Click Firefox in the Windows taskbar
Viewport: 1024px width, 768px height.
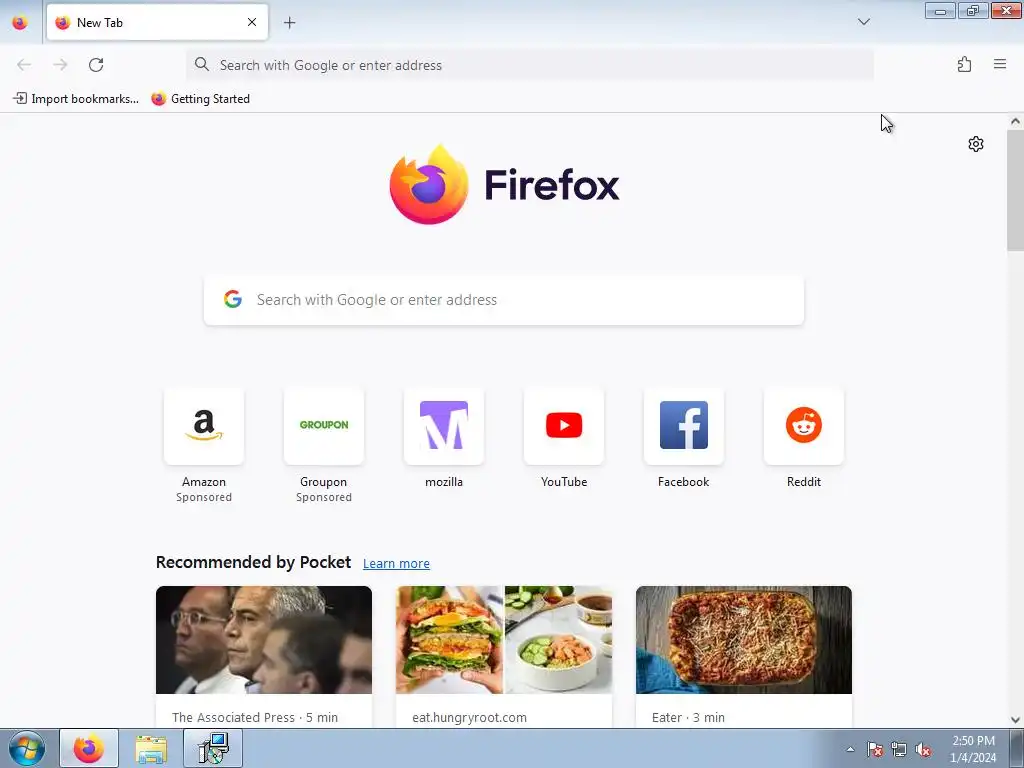[89, 748]
